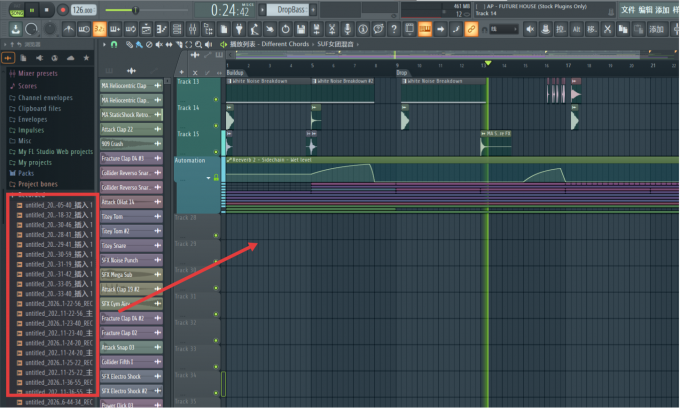
Task: Select the playlist delete tool
Action: coord(149,44)
